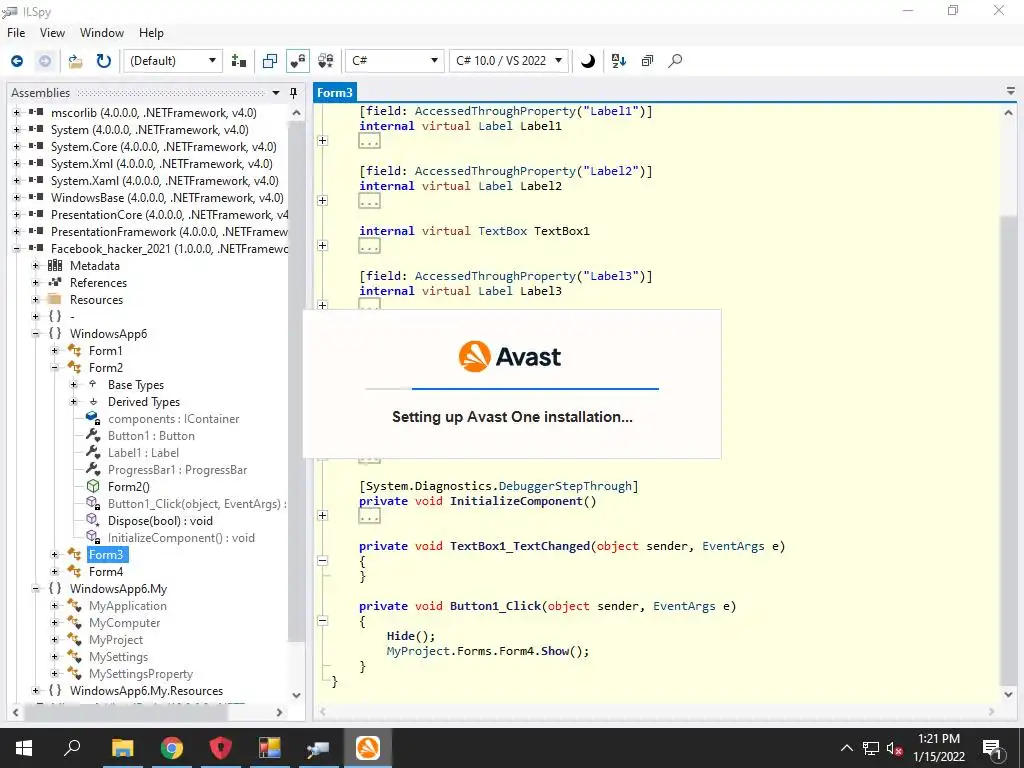Toggle show all types and members
This screenshot has width=1024, height=768.
coord(325,61)
